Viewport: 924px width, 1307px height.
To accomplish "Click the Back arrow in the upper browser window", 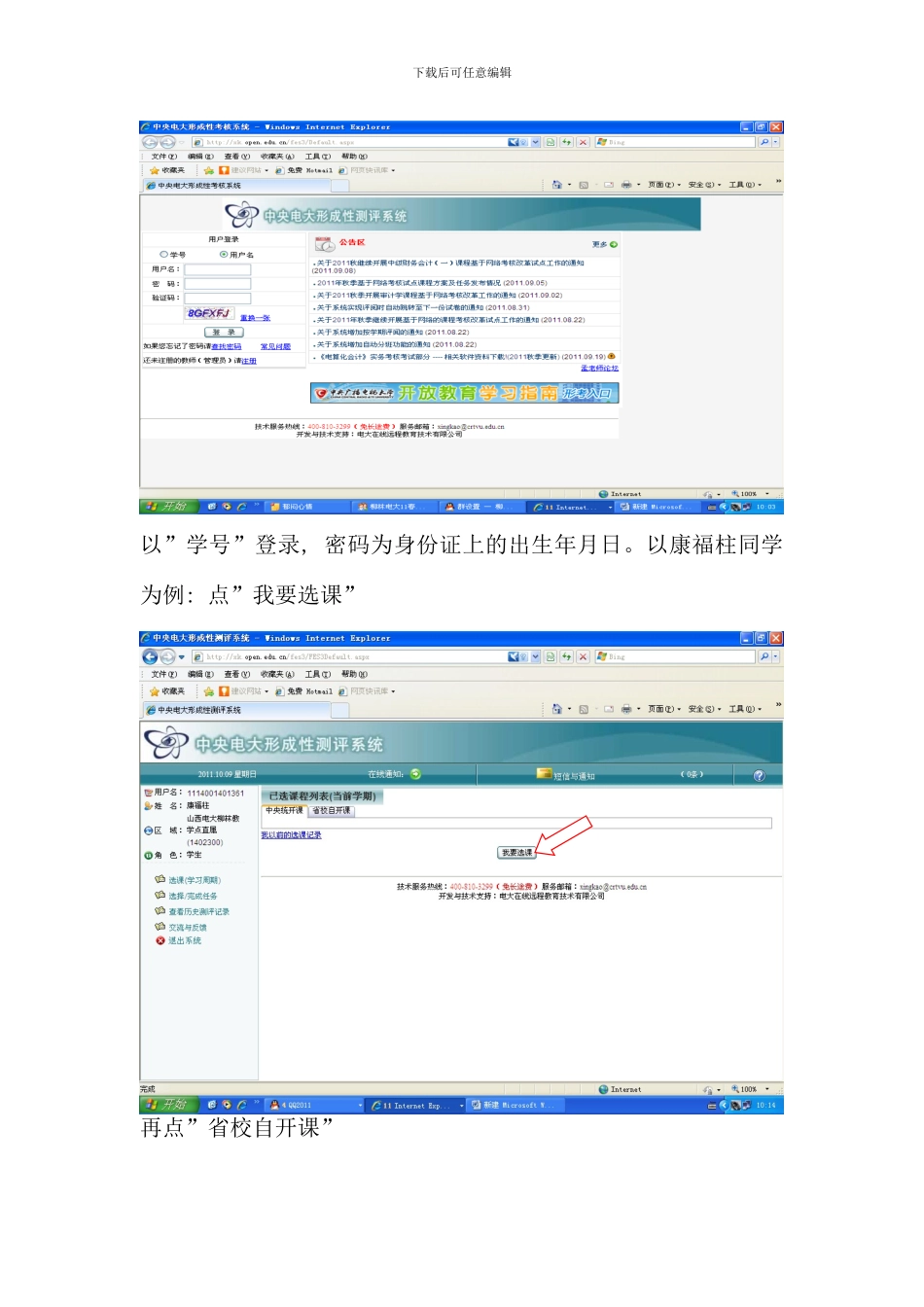I will coord(150,142).
